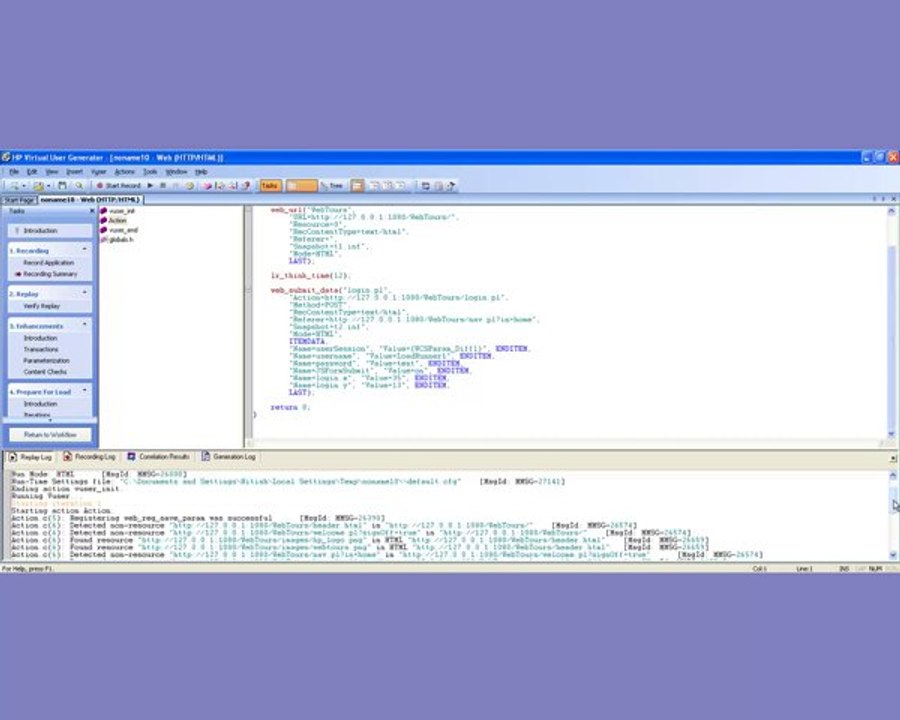Screen dimensions: 900x720
Task: Open the Actions menu
Action: (x=125, y=172)
